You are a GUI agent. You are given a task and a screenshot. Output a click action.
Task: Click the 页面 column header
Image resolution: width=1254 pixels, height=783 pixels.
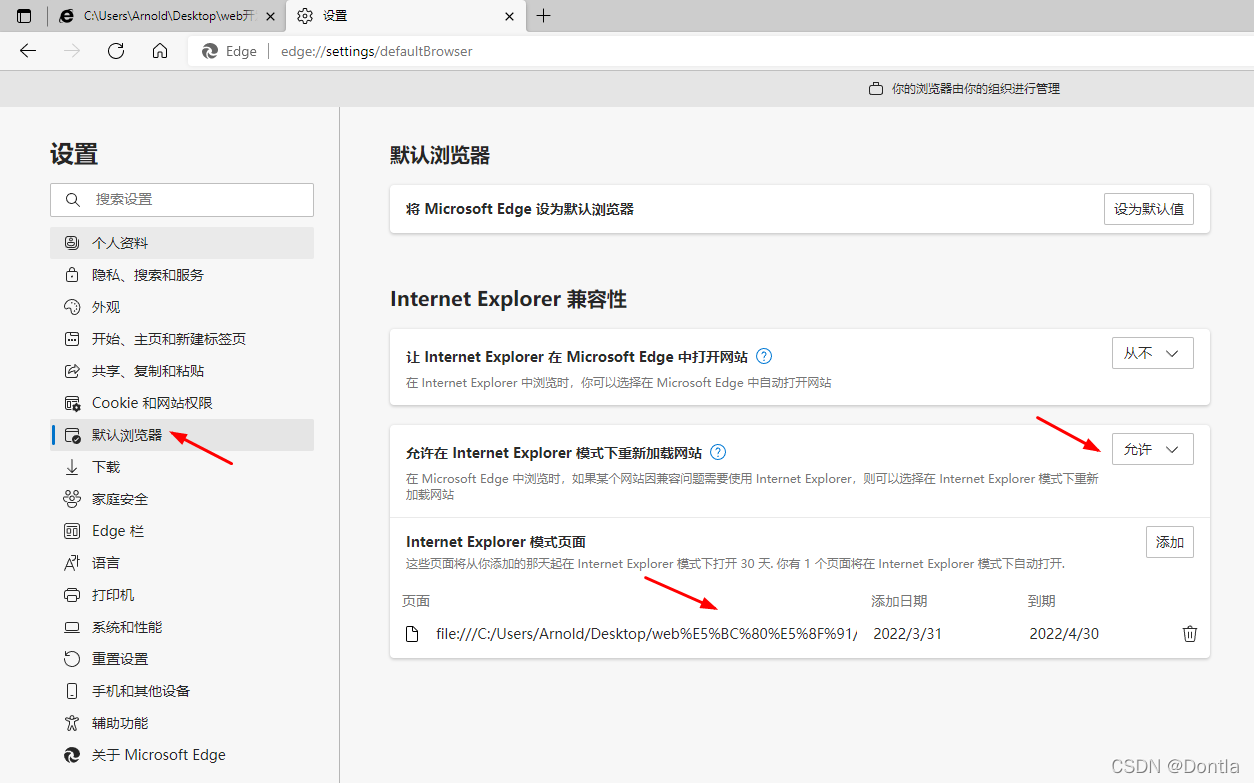416,601
